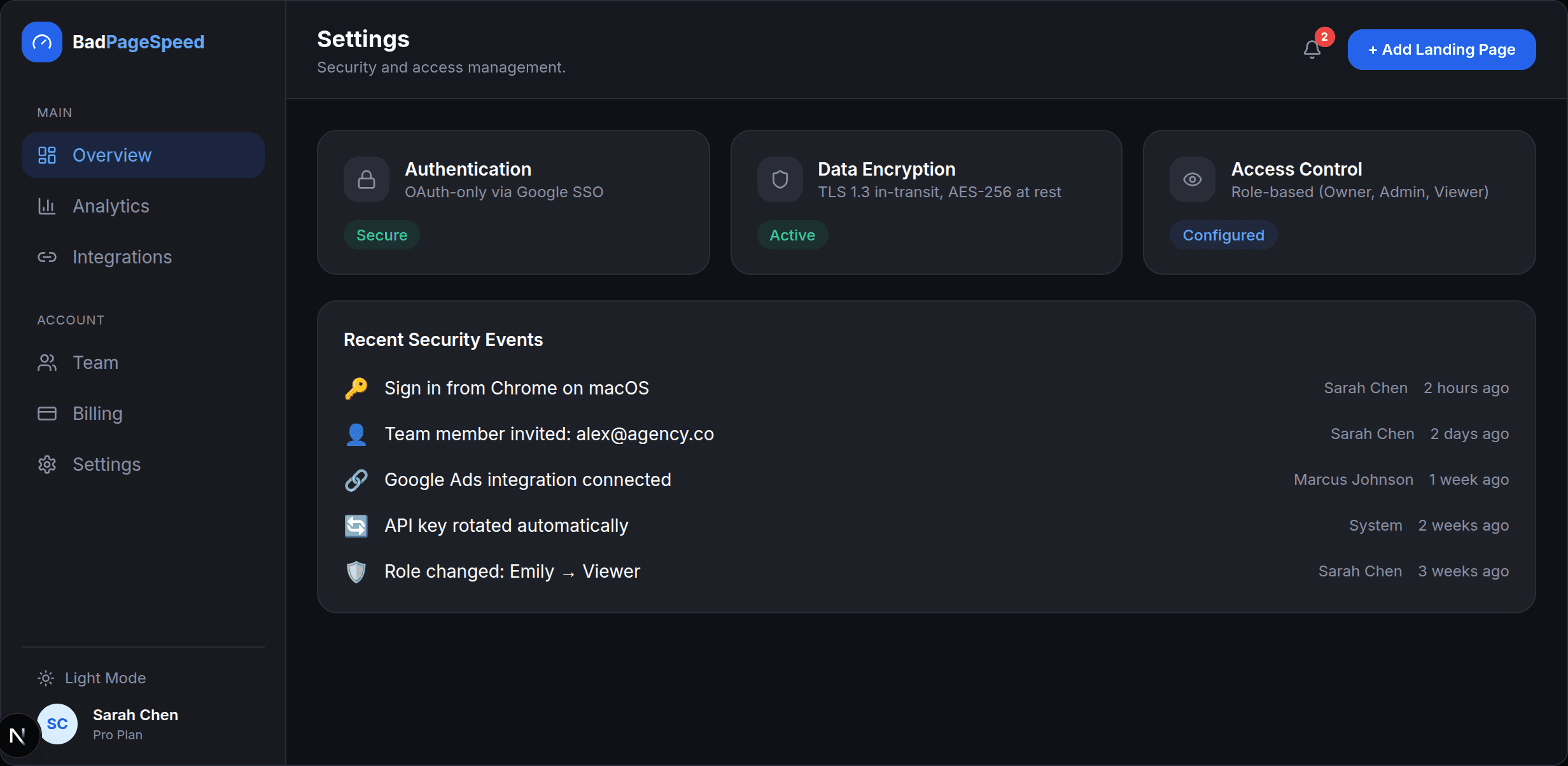Image resolution: width=1568 pixels, height=766 pixels.
Task: Click the red notification count badge
Action: click(1324, 37)
